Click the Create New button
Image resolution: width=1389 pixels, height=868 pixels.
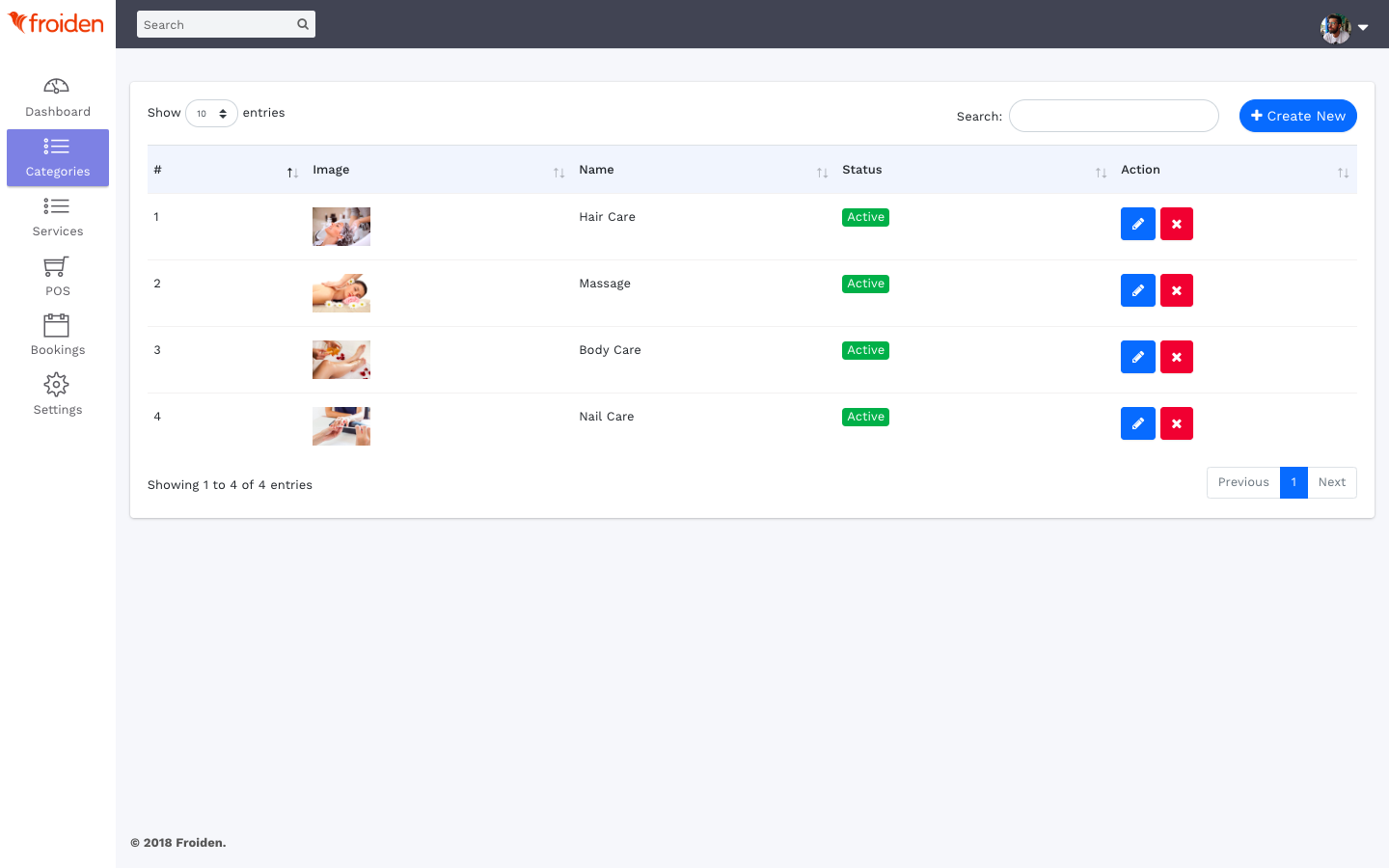(1297, 116)
